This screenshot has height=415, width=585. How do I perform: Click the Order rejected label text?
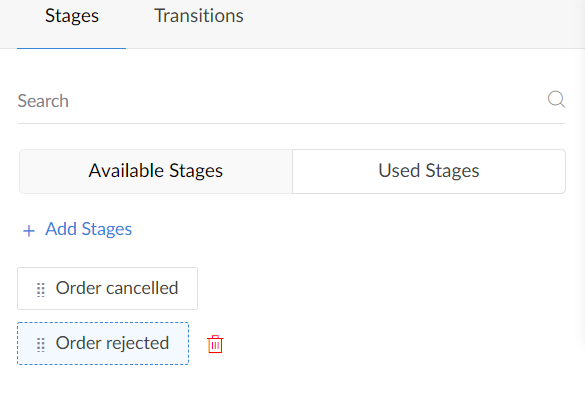coord(112,343)
